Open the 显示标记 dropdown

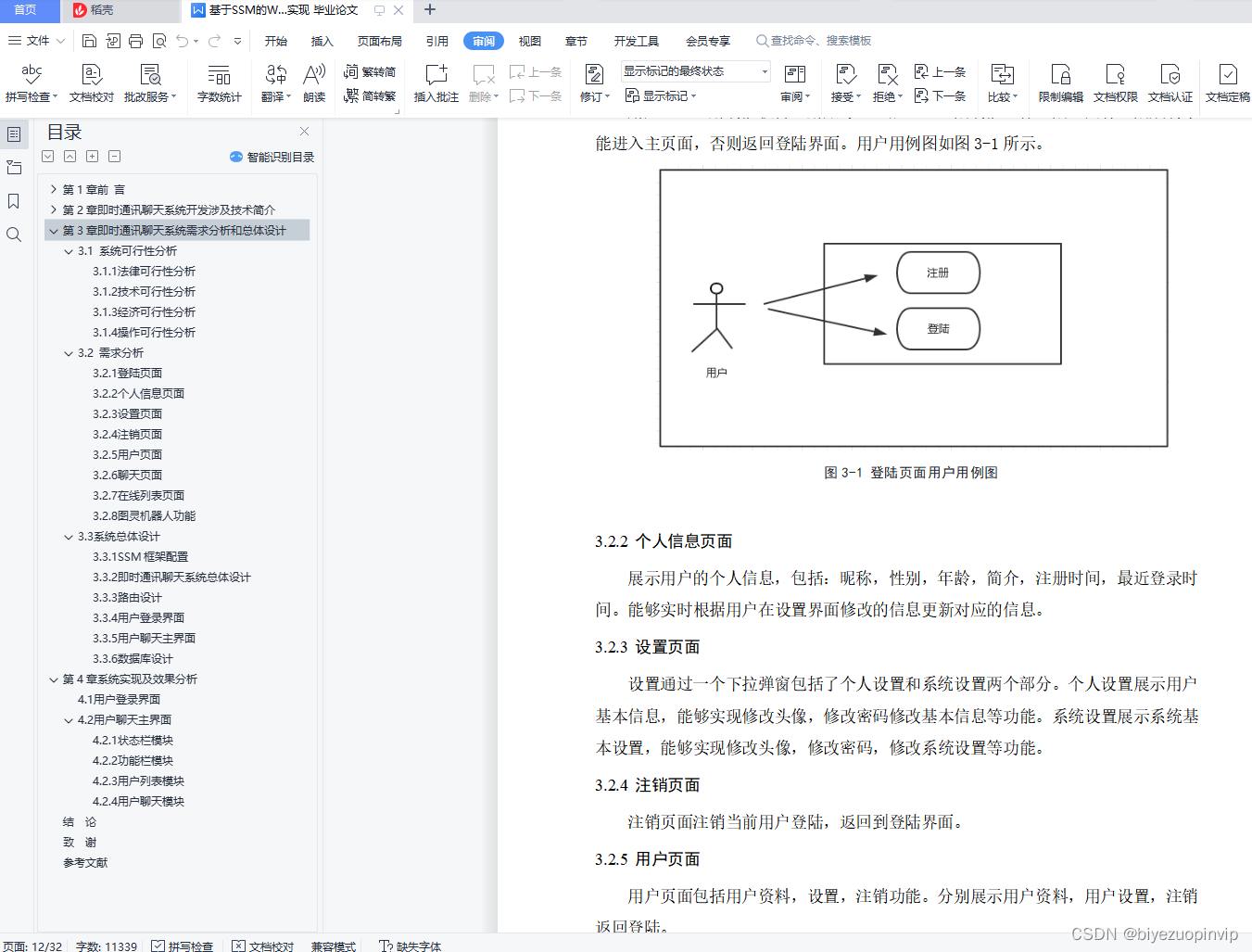point(661,95)
